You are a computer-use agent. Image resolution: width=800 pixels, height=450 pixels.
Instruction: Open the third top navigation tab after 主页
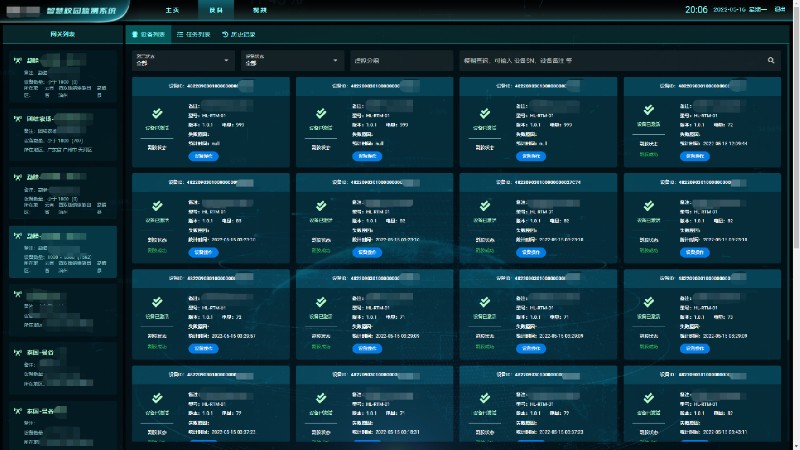260,10
